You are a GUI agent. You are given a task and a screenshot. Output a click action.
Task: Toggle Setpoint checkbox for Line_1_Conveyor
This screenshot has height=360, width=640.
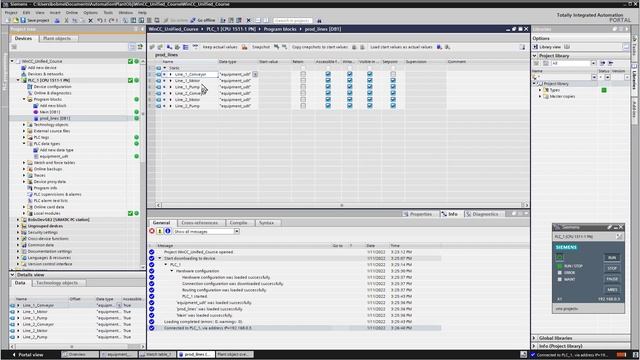(x=393, y=74)
